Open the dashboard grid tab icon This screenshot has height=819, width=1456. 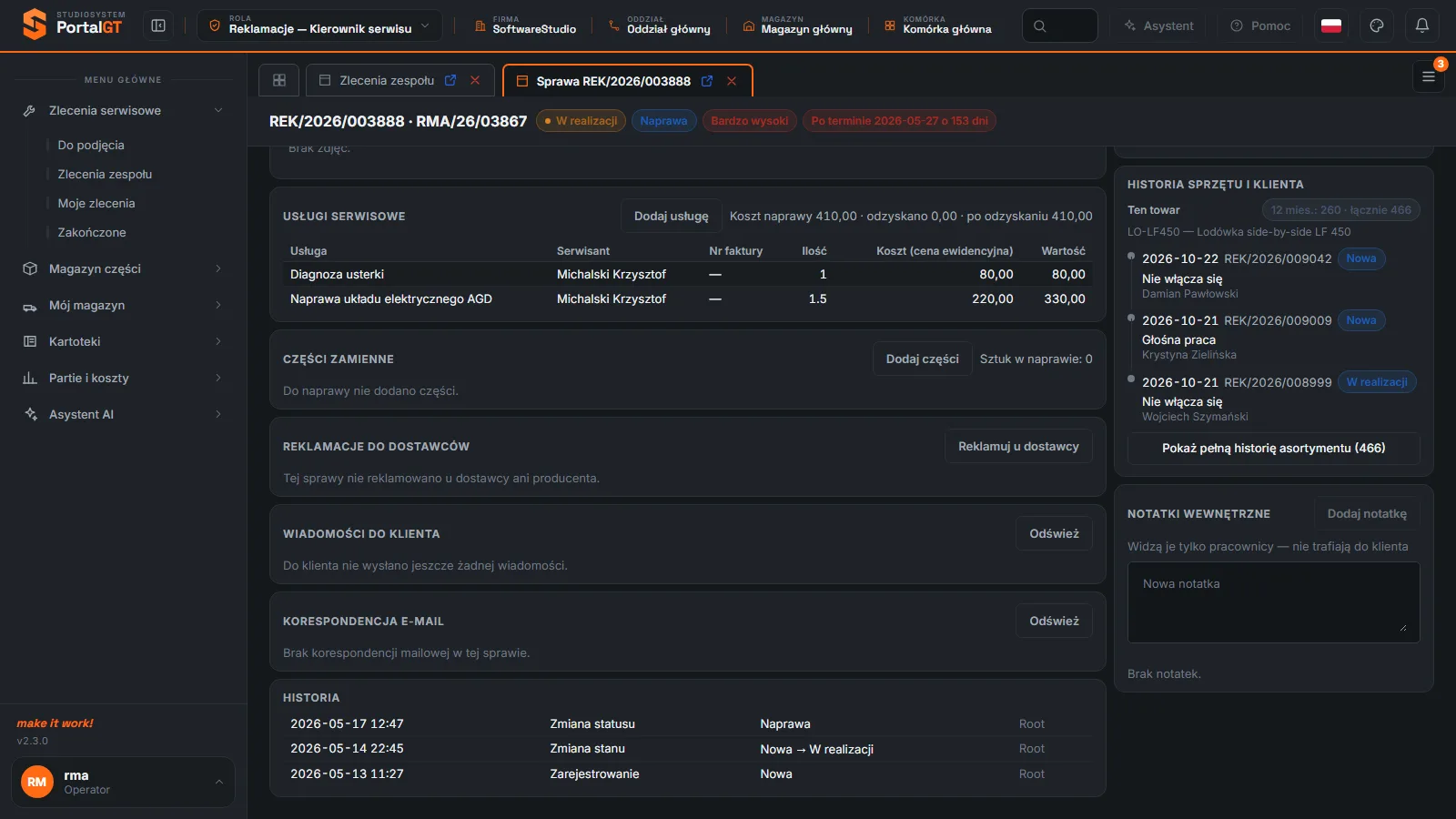pos(279,80)
